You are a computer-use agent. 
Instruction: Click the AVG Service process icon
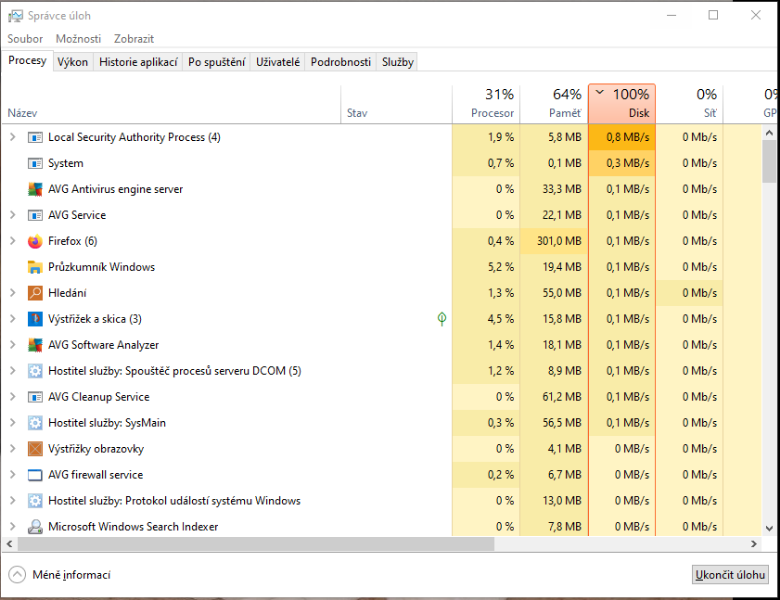point(35,215)
